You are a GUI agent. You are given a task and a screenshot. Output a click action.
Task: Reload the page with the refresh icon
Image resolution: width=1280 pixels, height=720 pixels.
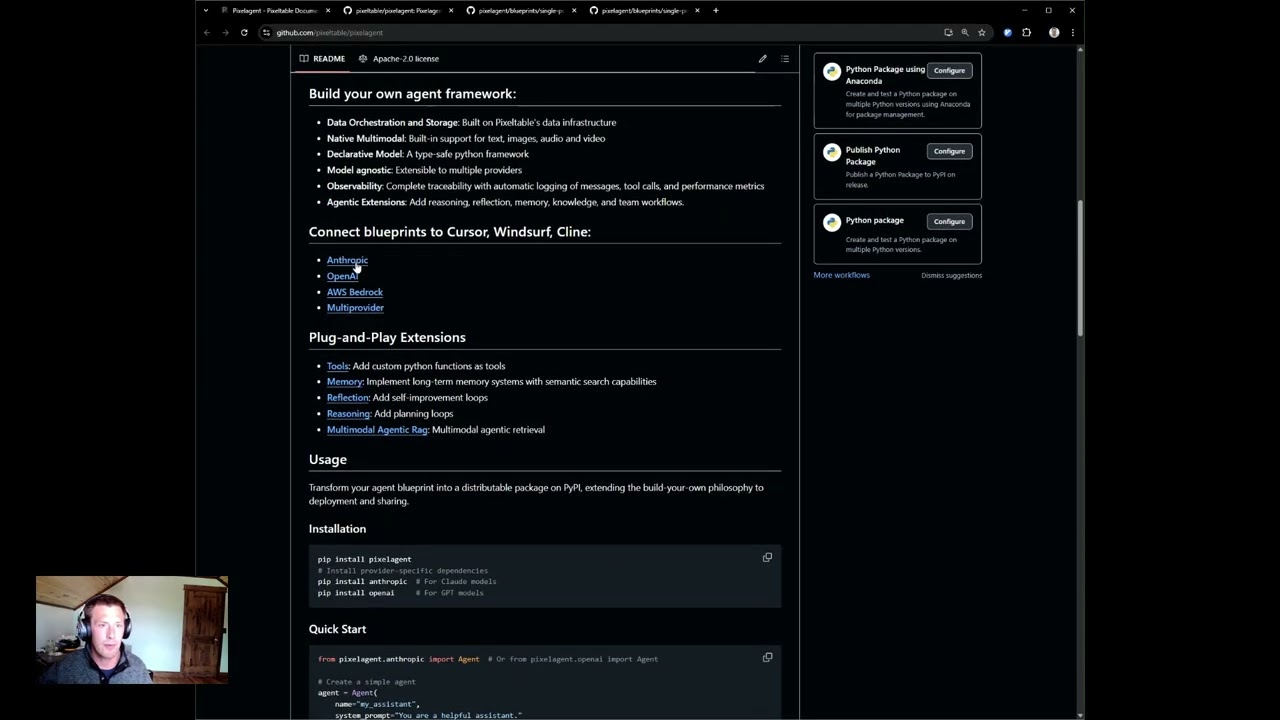click(244, 33)
